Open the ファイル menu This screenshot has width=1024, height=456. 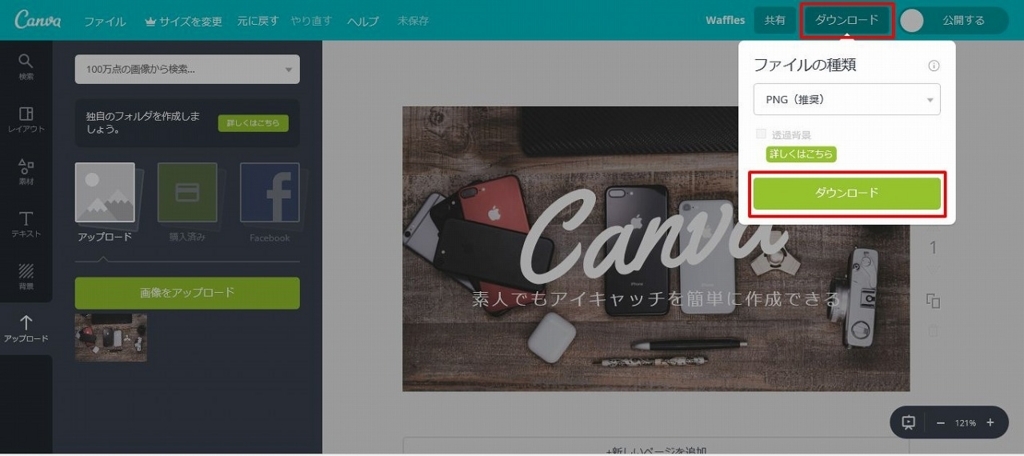pos(105,21)
